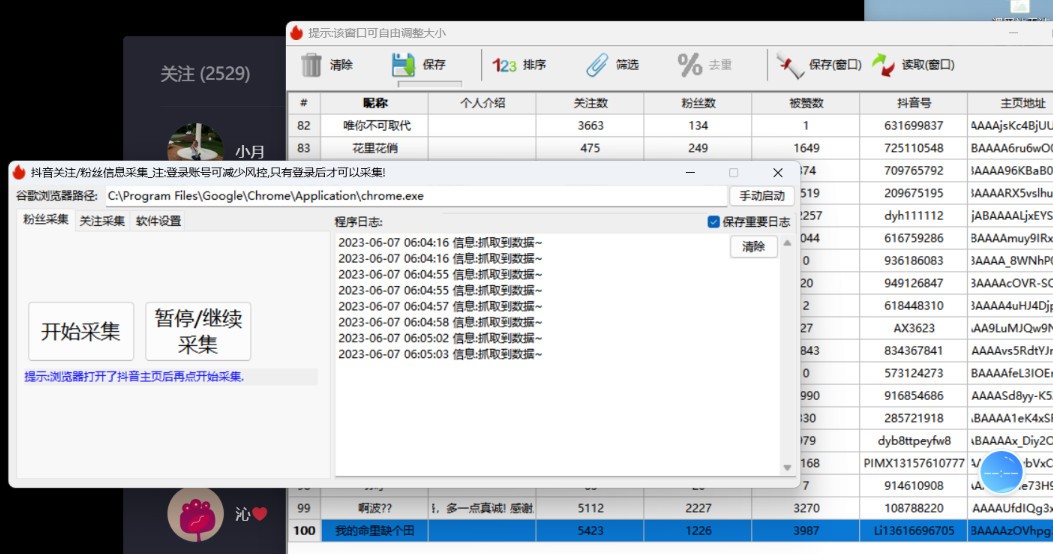Click the 个人介绍 column header
The width and height of the screenshot is (1053, 554).
[482, 103]
